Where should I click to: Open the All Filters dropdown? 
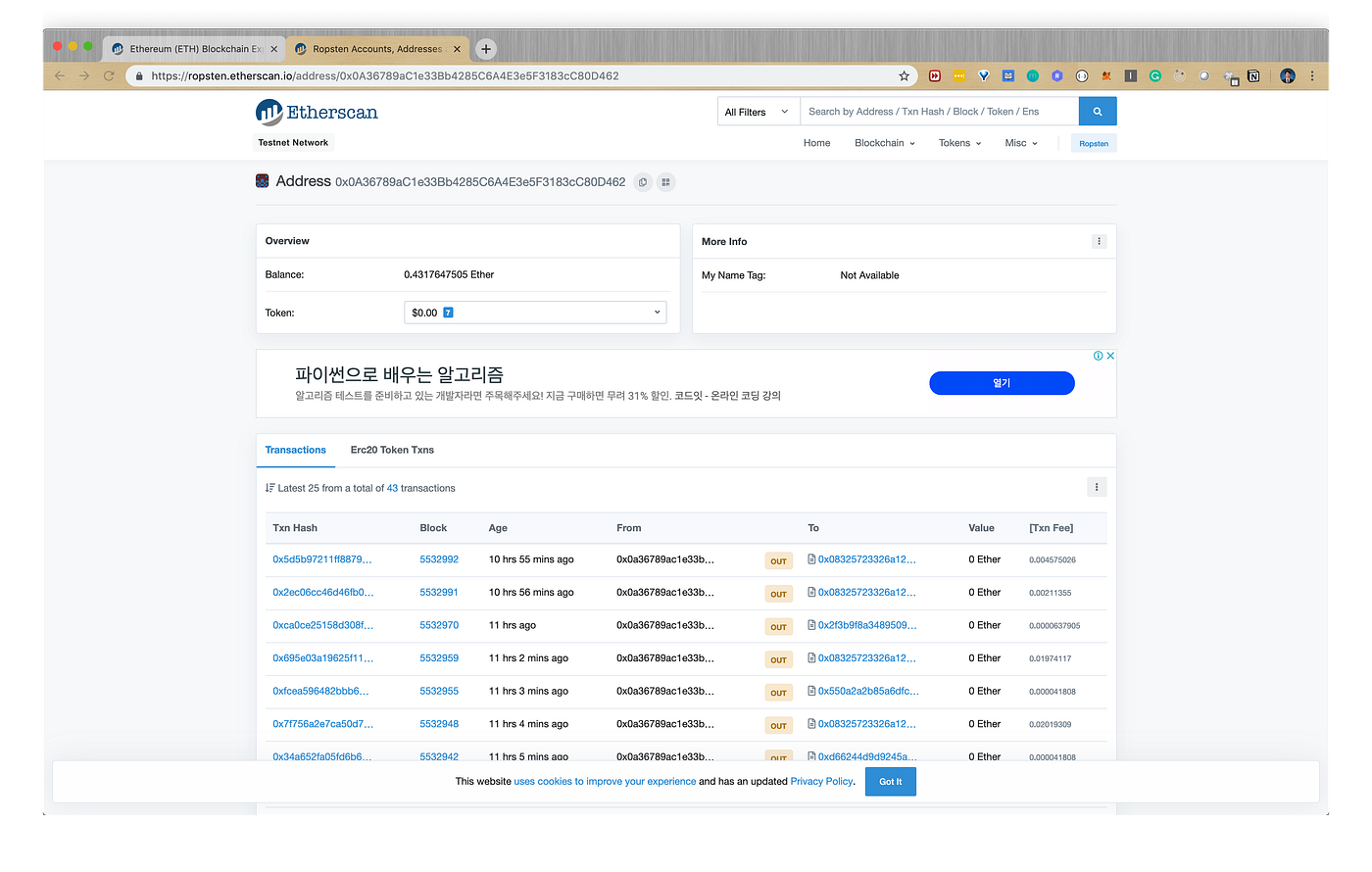pyautogui.click(x=759, y=112)
